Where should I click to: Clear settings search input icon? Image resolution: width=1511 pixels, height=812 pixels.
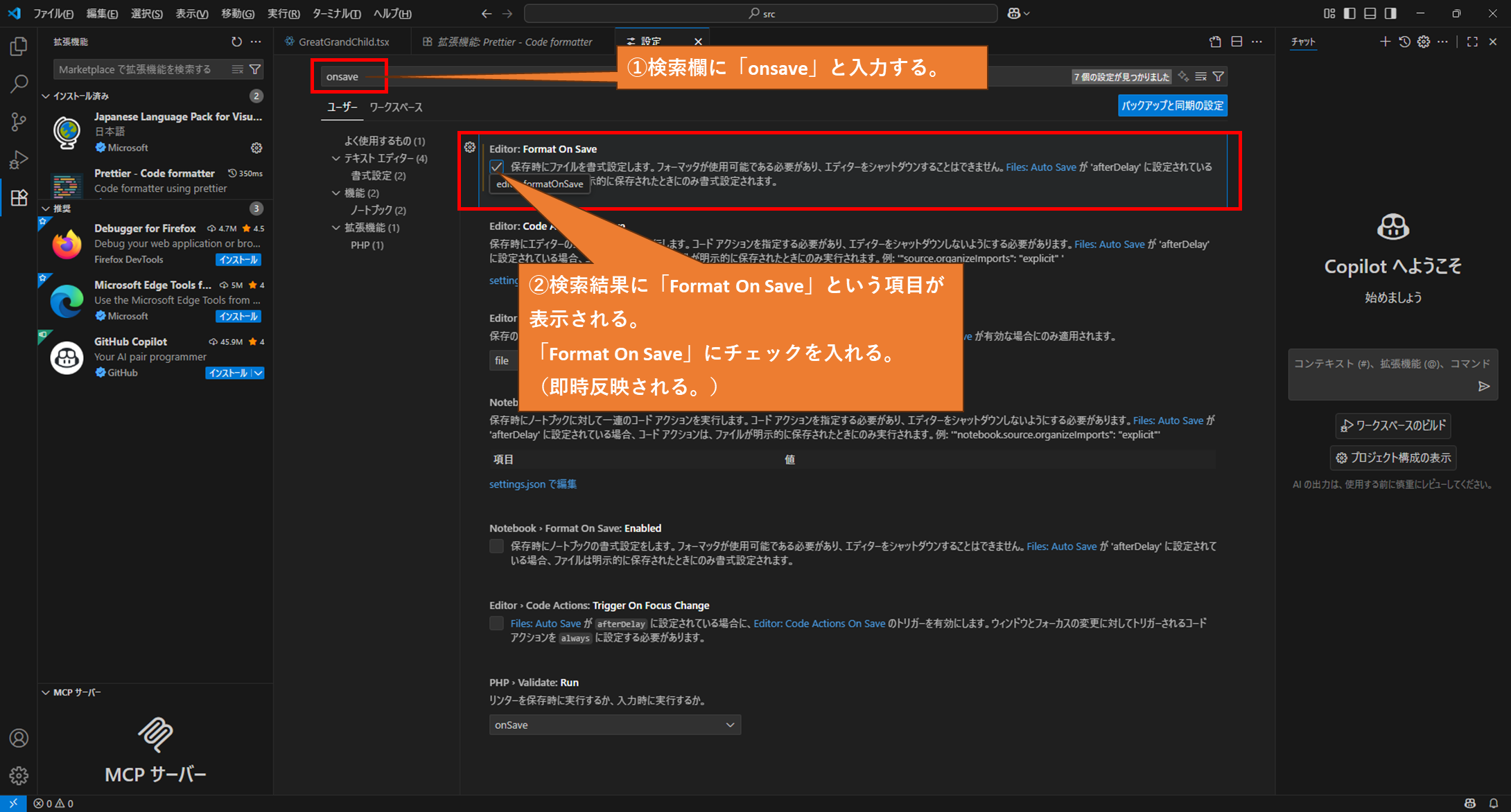click(1201, 76)
